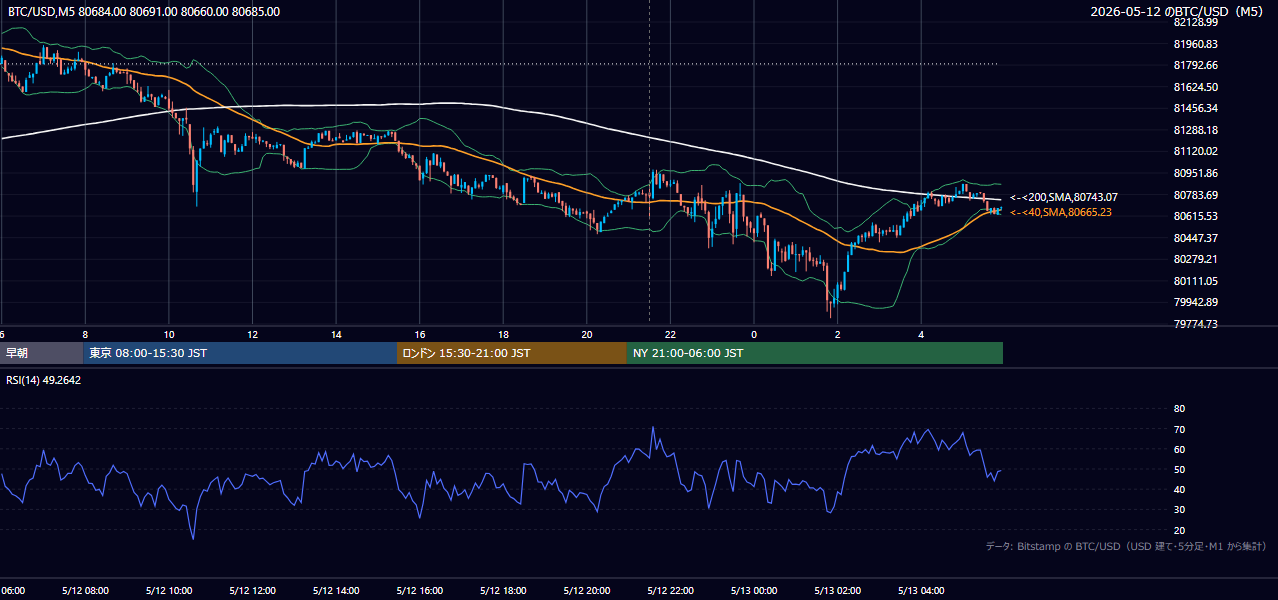Click bottom time label 5/12 14:00
The width and height of the screenshot is (1278, 600).
(336, 591)
